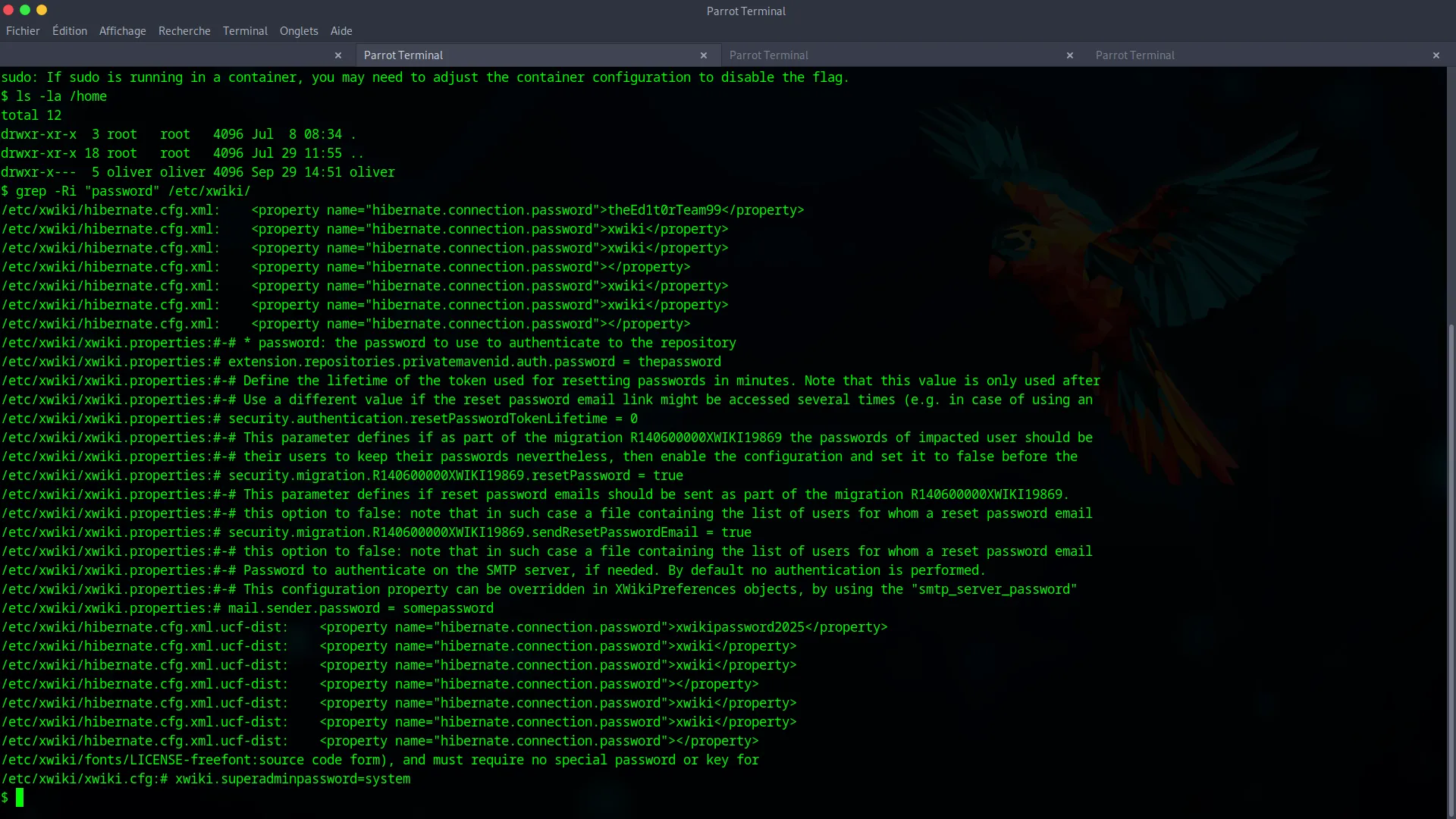Screen dimensions: 1456x819
Task: Open the Terminal menu
Action: 244,31
